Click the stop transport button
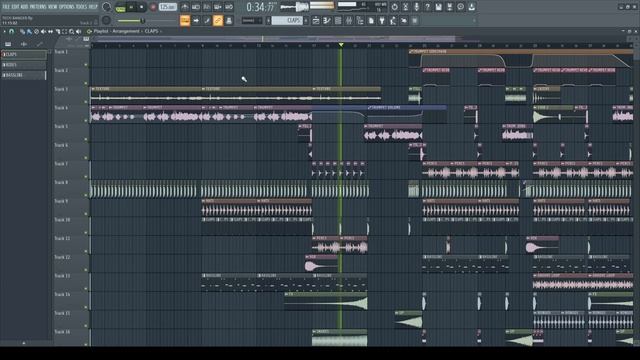 point(142,7)
